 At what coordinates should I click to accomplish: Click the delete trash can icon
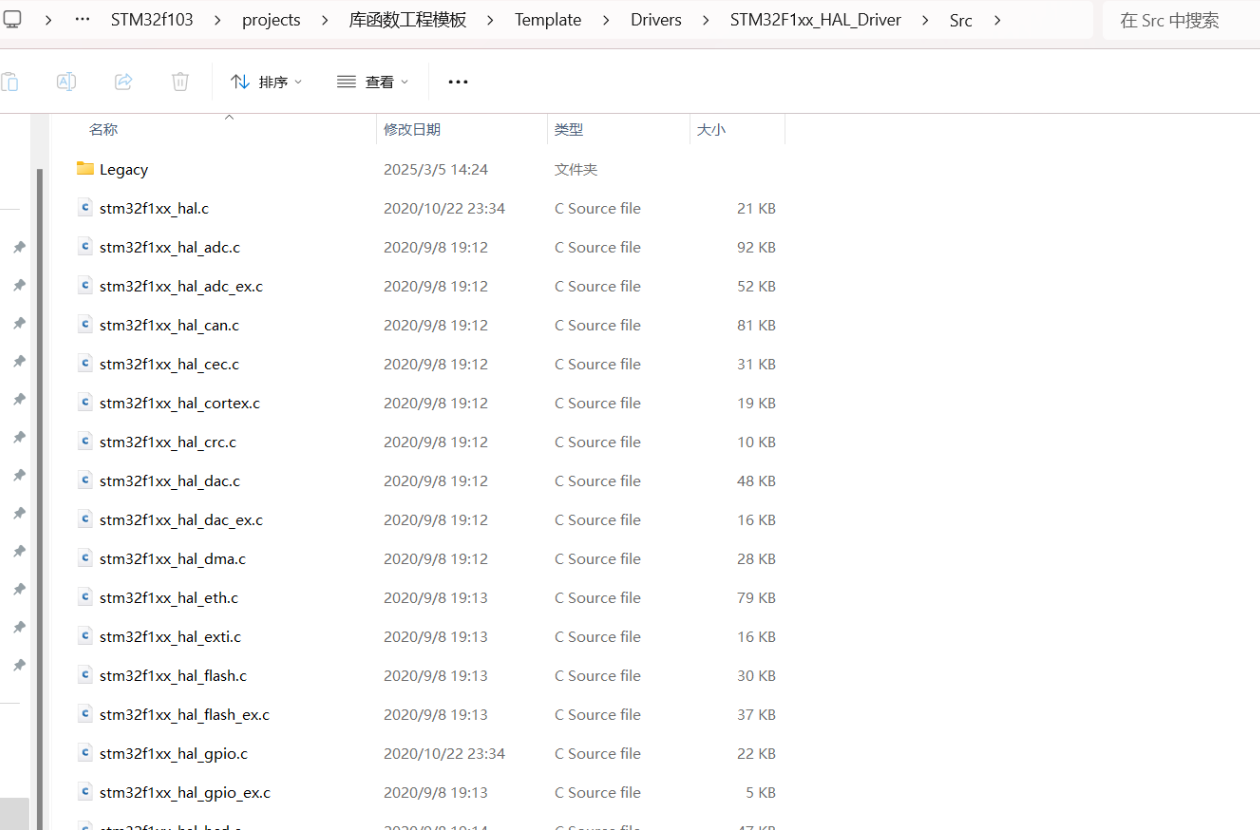tap(180, 82)
